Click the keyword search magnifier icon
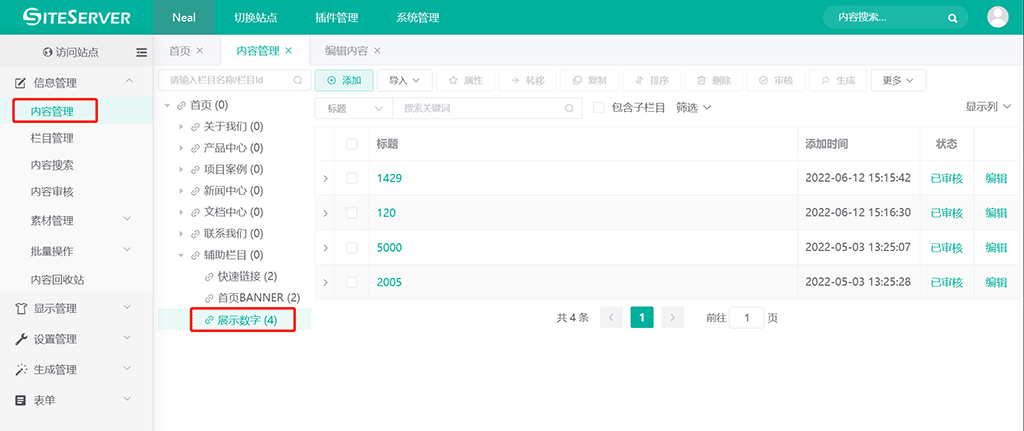 570,108
